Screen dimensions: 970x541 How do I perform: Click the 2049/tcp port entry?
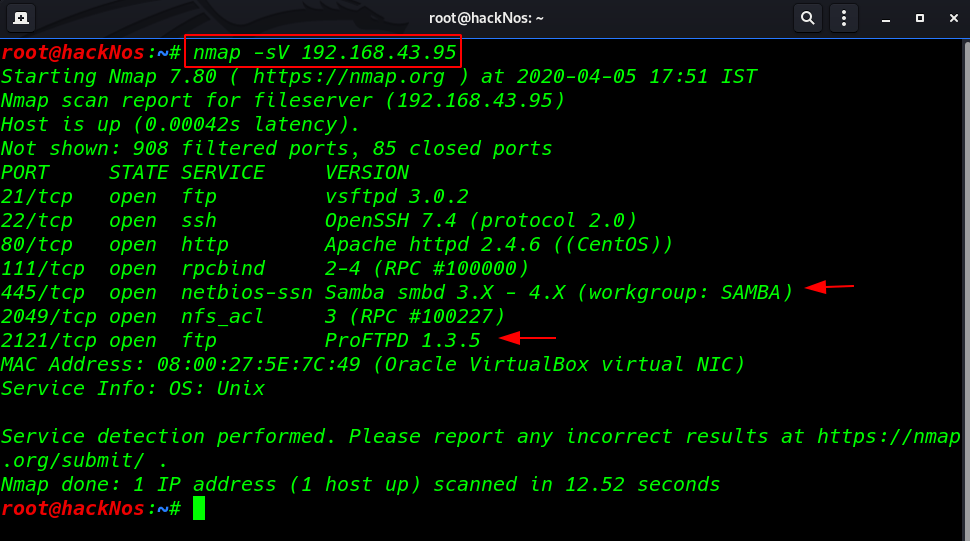[x=48, y=317]
